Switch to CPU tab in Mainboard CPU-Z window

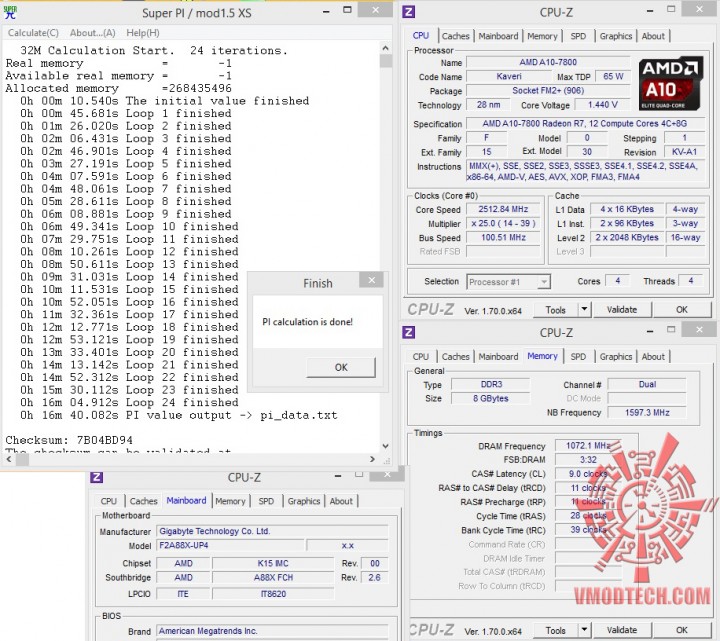click(109, 501)
